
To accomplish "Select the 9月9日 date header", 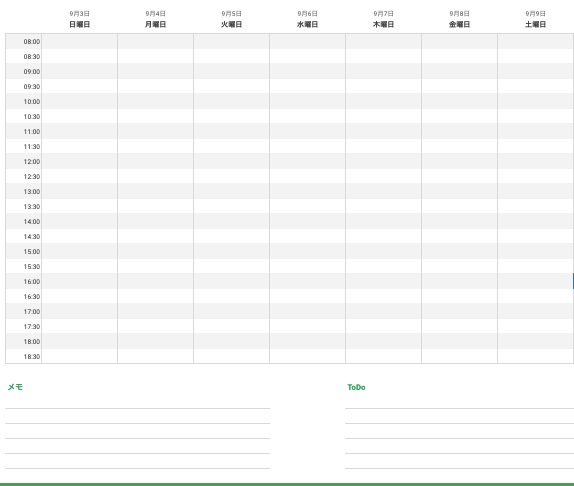I will pos(536,14).
